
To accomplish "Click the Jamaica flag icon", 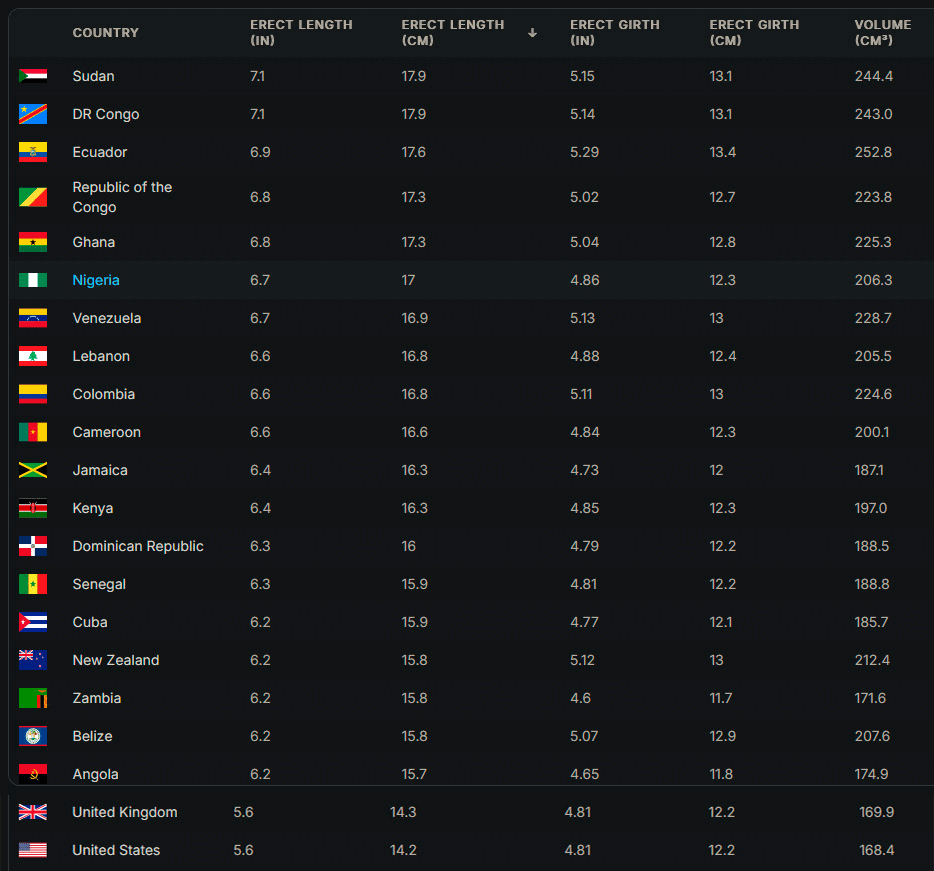I will [33, 470].
